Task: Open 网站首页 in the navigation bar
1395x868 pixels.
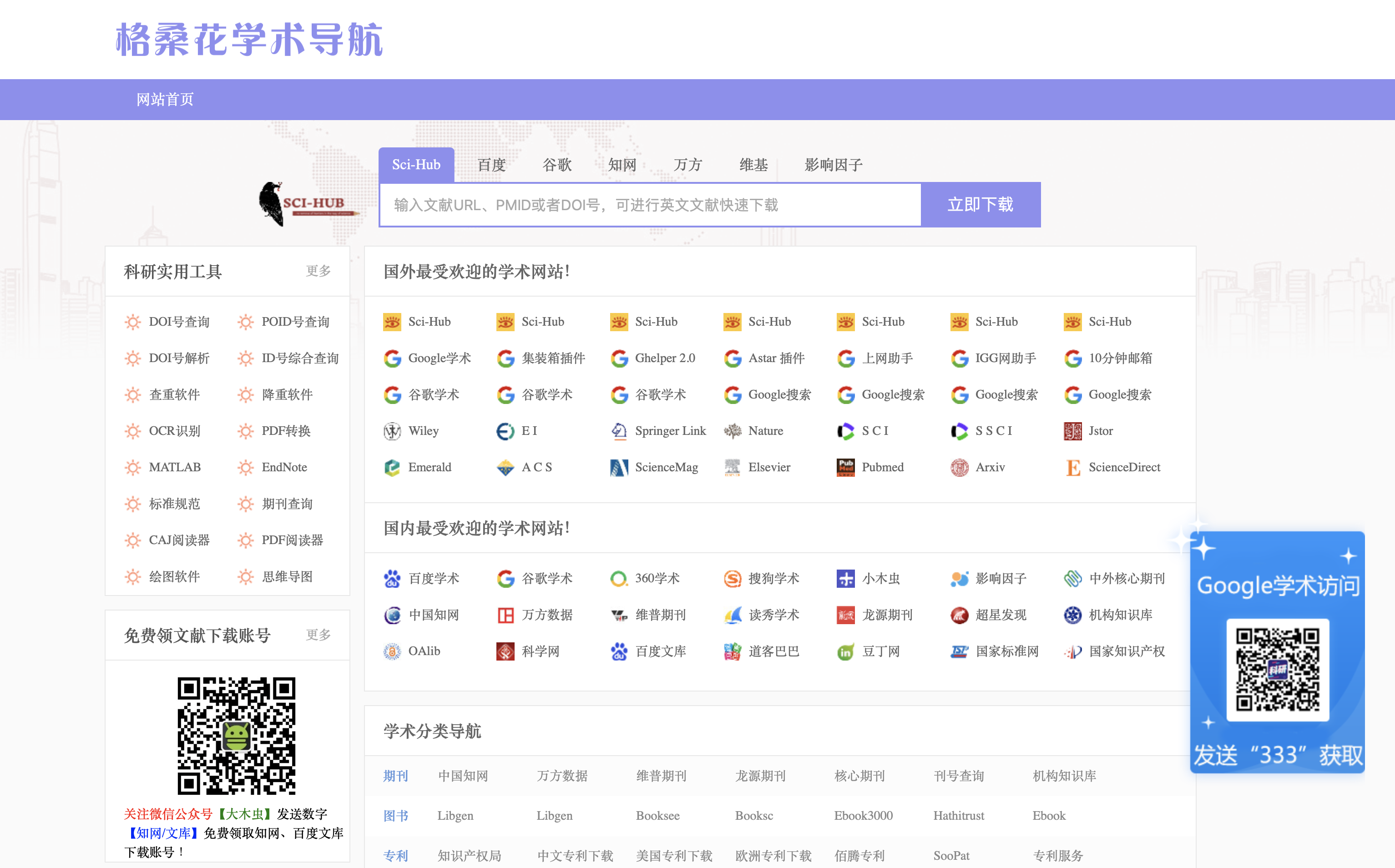Action: click(165, 99)
